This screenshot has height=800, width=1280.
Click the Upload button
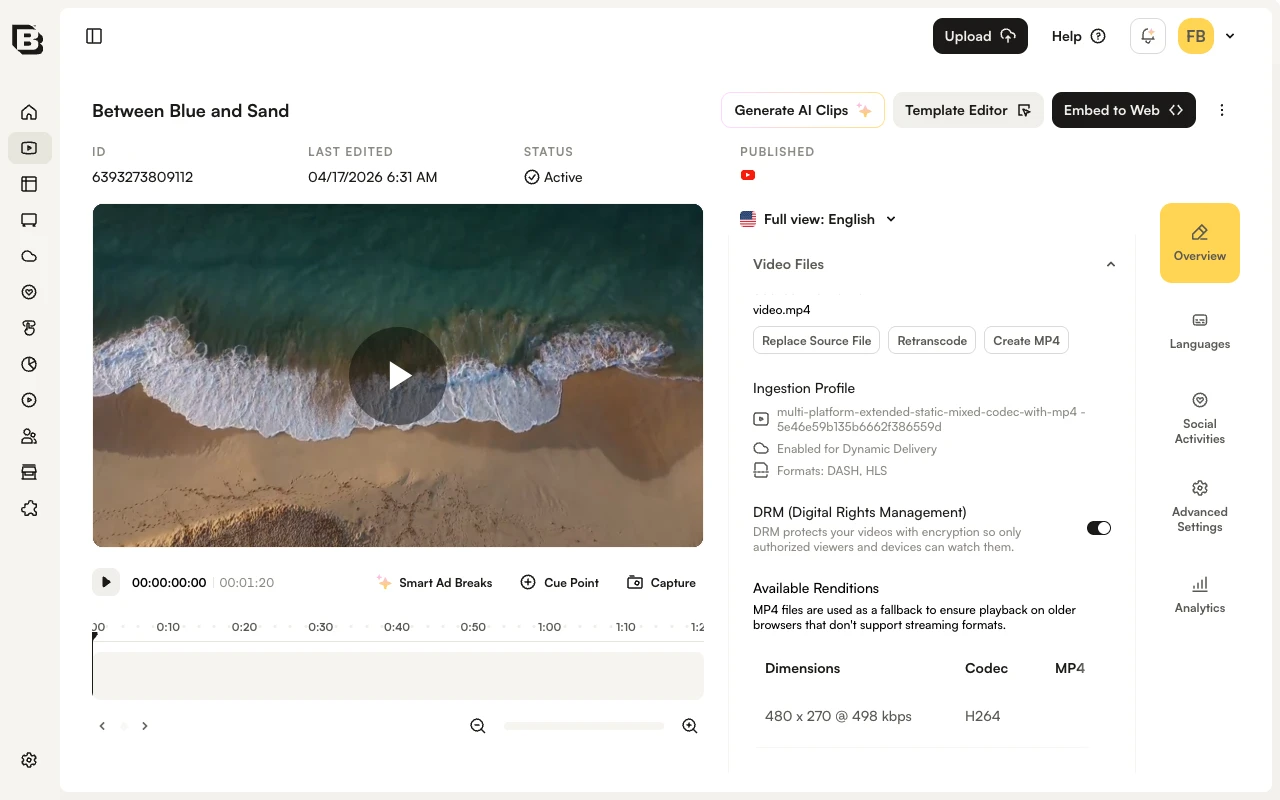click(x=980, y=36)
